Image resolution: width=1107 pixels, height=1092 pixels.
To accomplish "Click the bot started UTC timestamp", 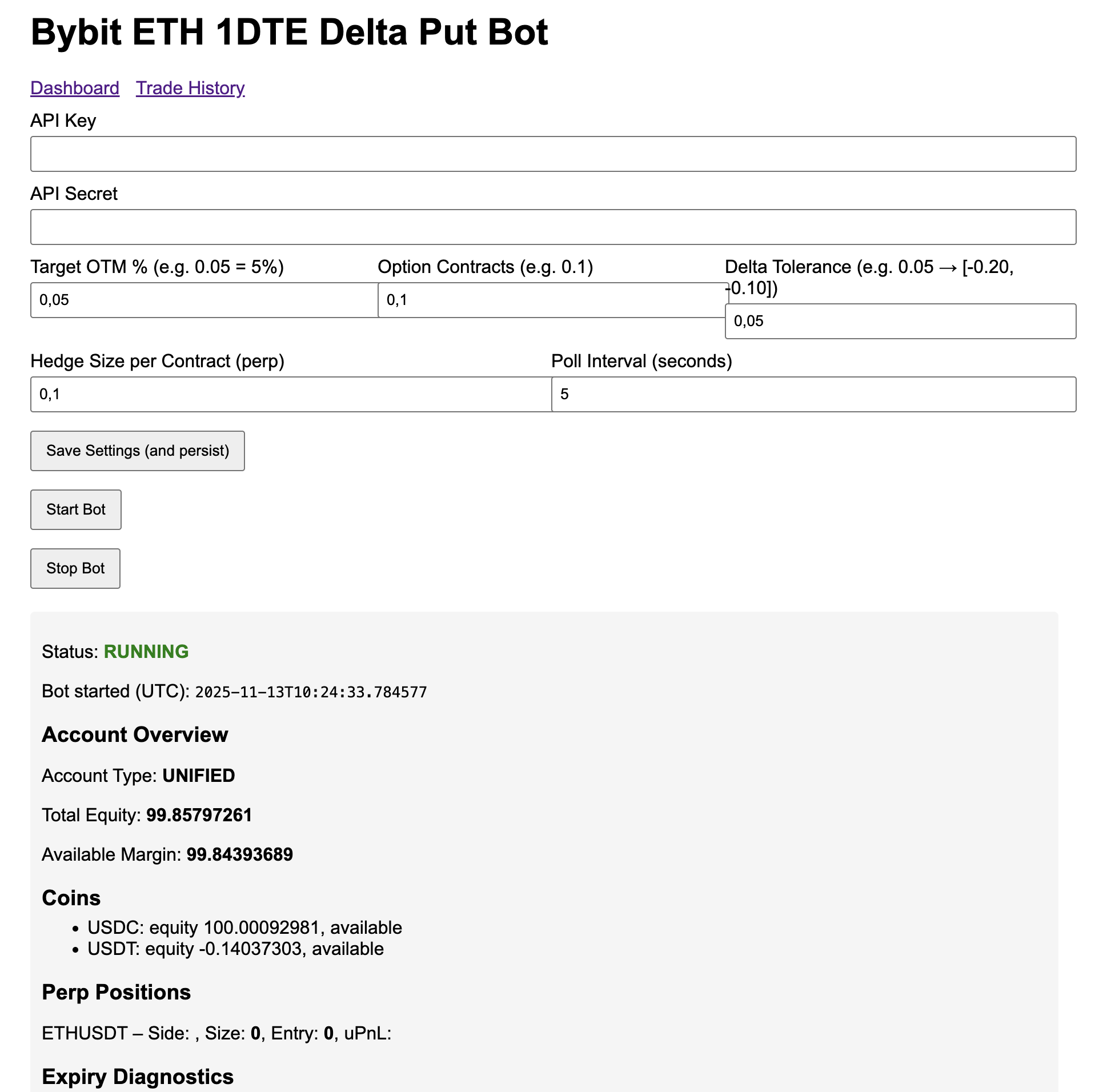I will pos(311,692).
